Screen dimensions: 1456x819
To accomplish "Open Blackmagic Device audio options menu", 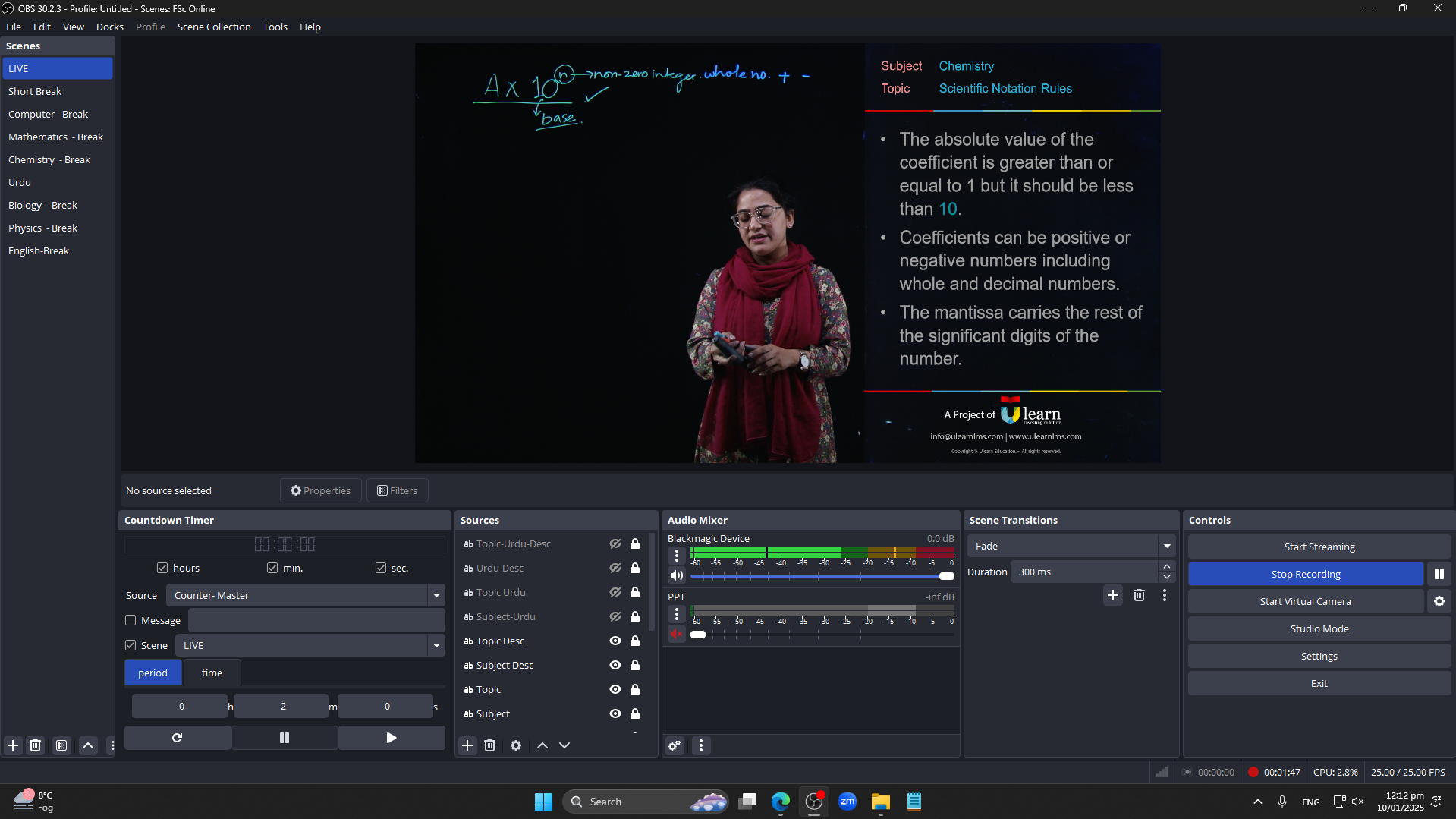I will tap(677, 556).
